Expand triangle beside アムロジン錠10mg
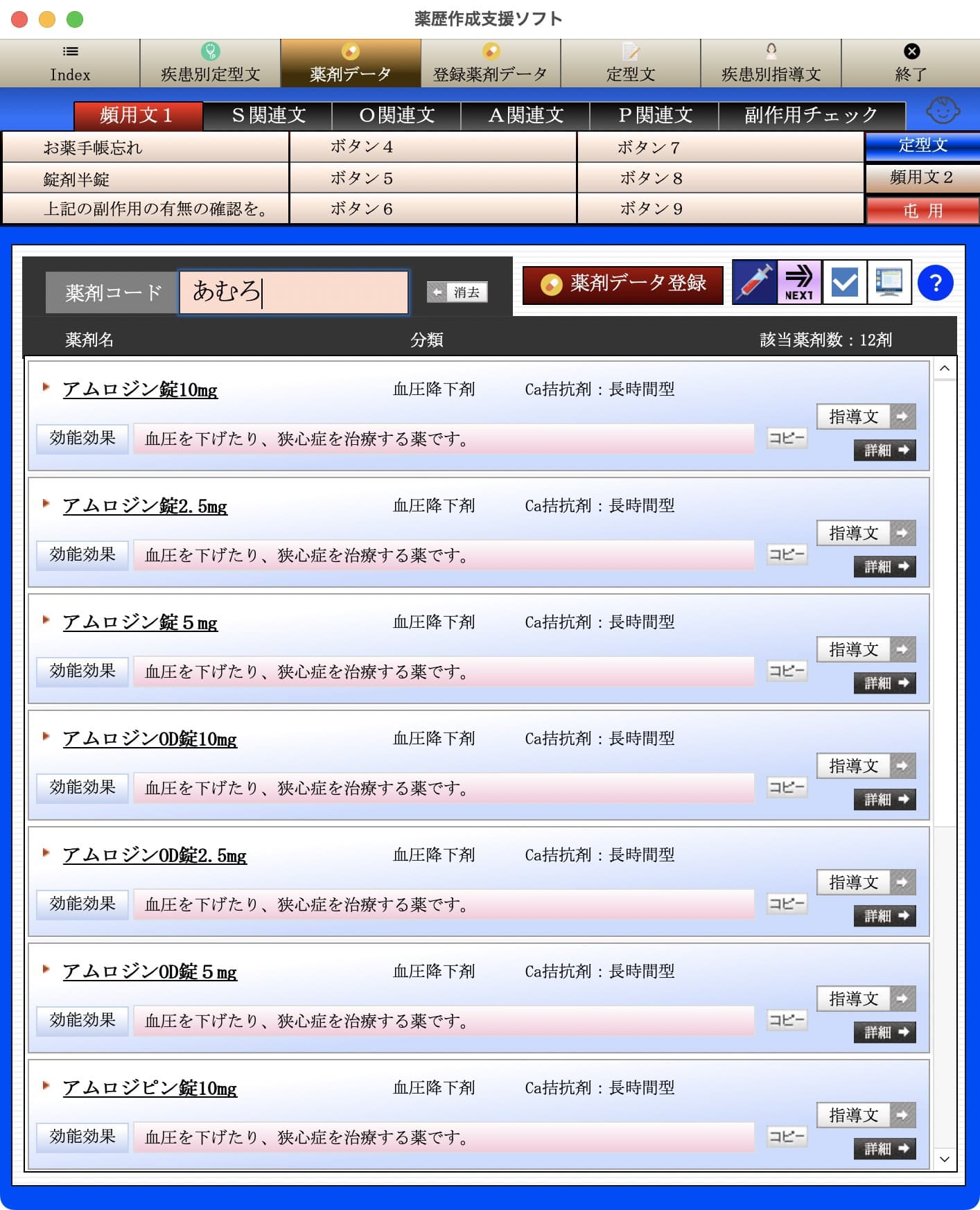Image resolution: width=980 pixels, height=1210 pixels. tap(46, 387)
